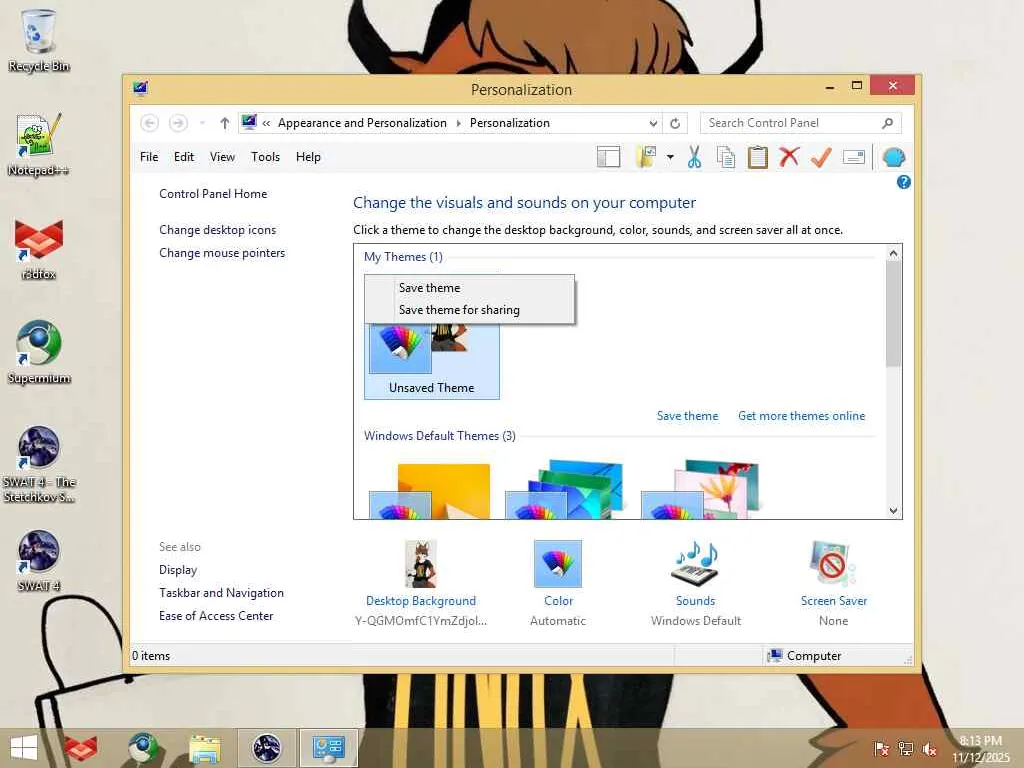Click Get more themes online

point(801,416)
